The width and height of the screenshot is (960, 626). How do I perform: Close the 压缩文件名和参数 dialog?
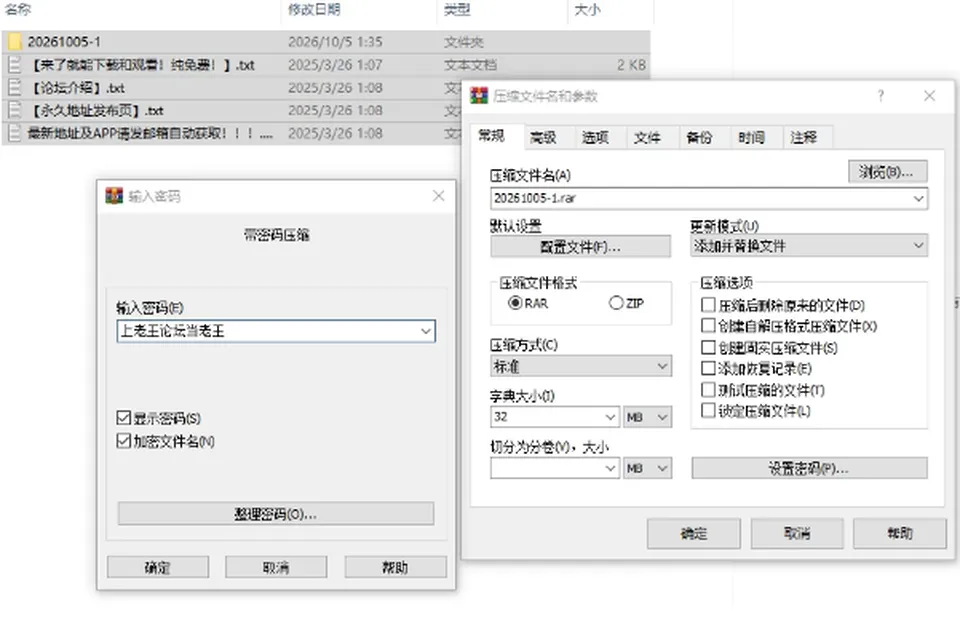coord(929,96)
